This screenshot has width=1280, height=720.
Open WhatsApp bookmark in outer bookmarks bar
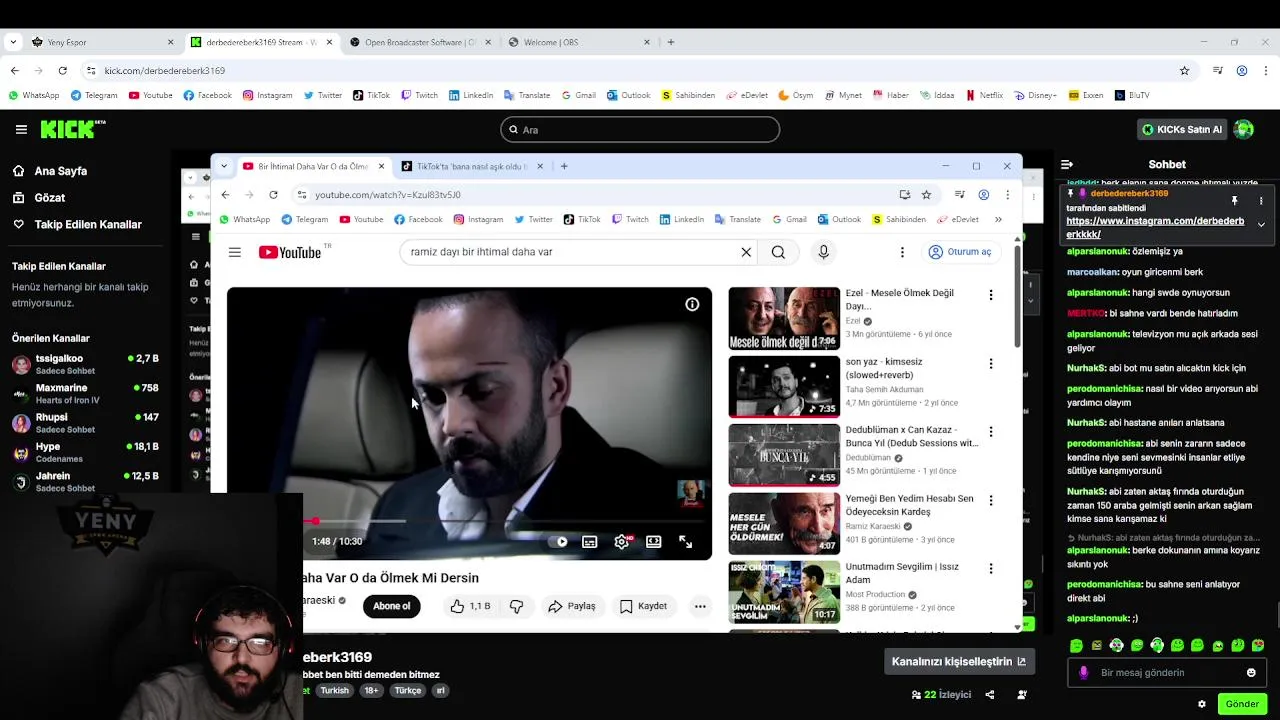point(35,96)
